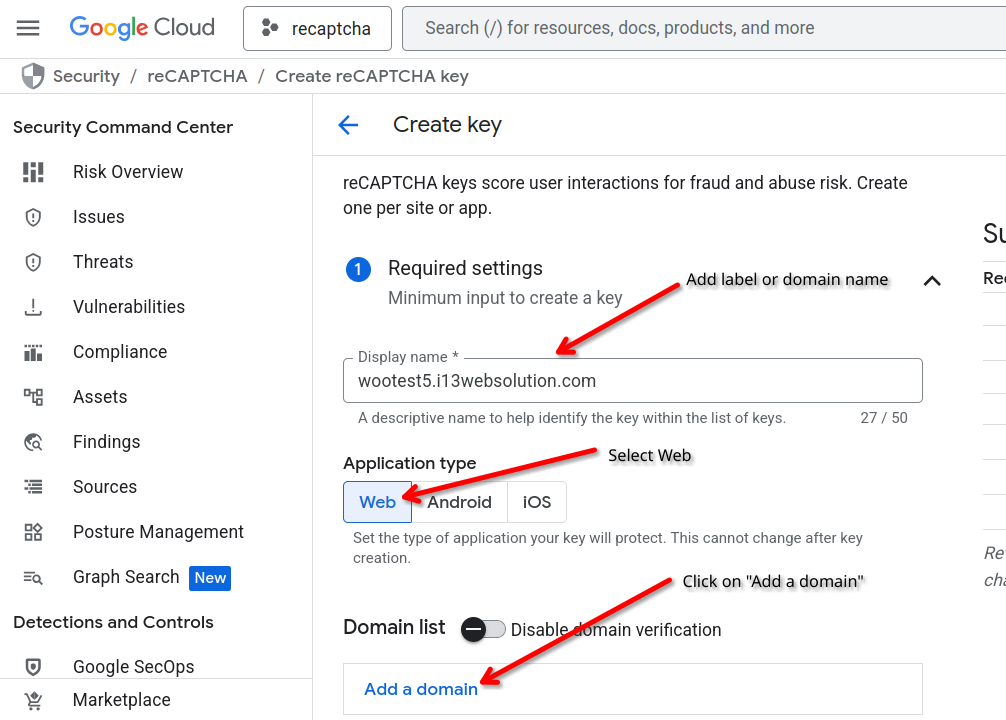Open Risk Overview in sidebar
The image size is (1006, 720).
tap(128, 172)
